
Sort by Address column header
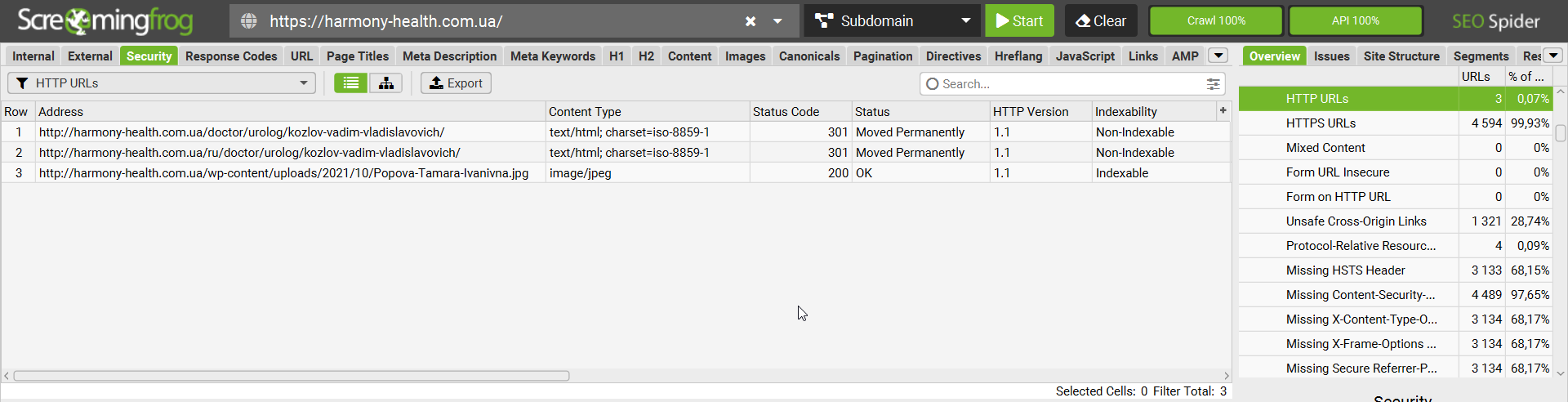point(290,111)
